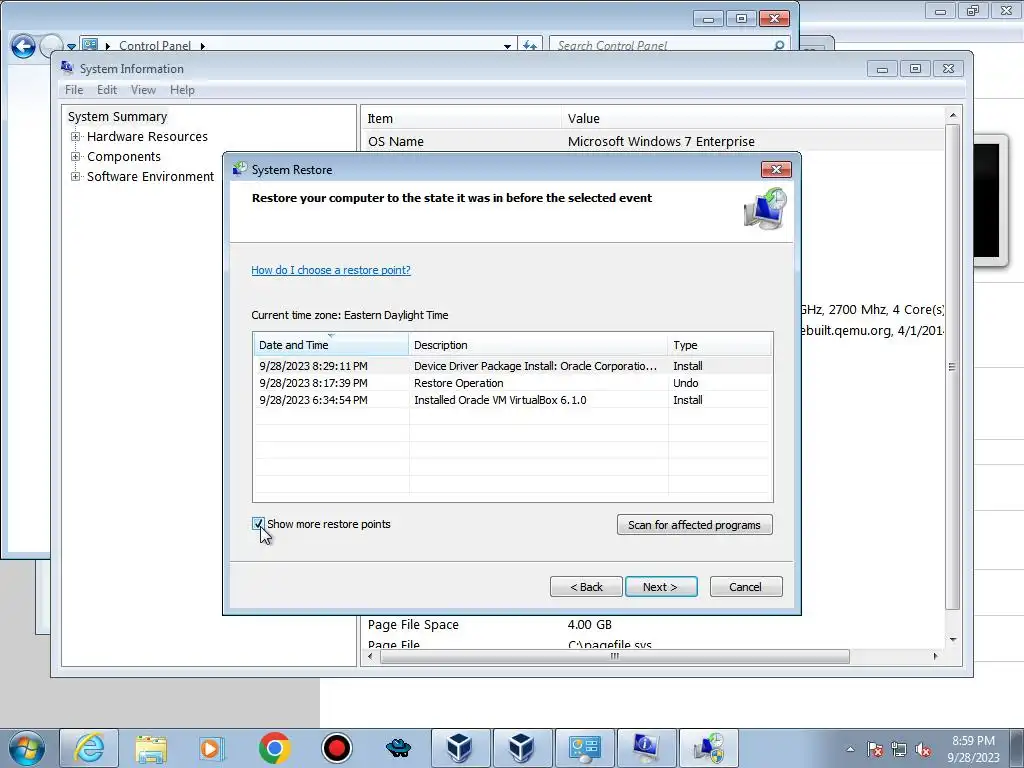Switch to second VirtualBox cube taskbar icon
1024x768 pixels.
(x=522, y=748)
